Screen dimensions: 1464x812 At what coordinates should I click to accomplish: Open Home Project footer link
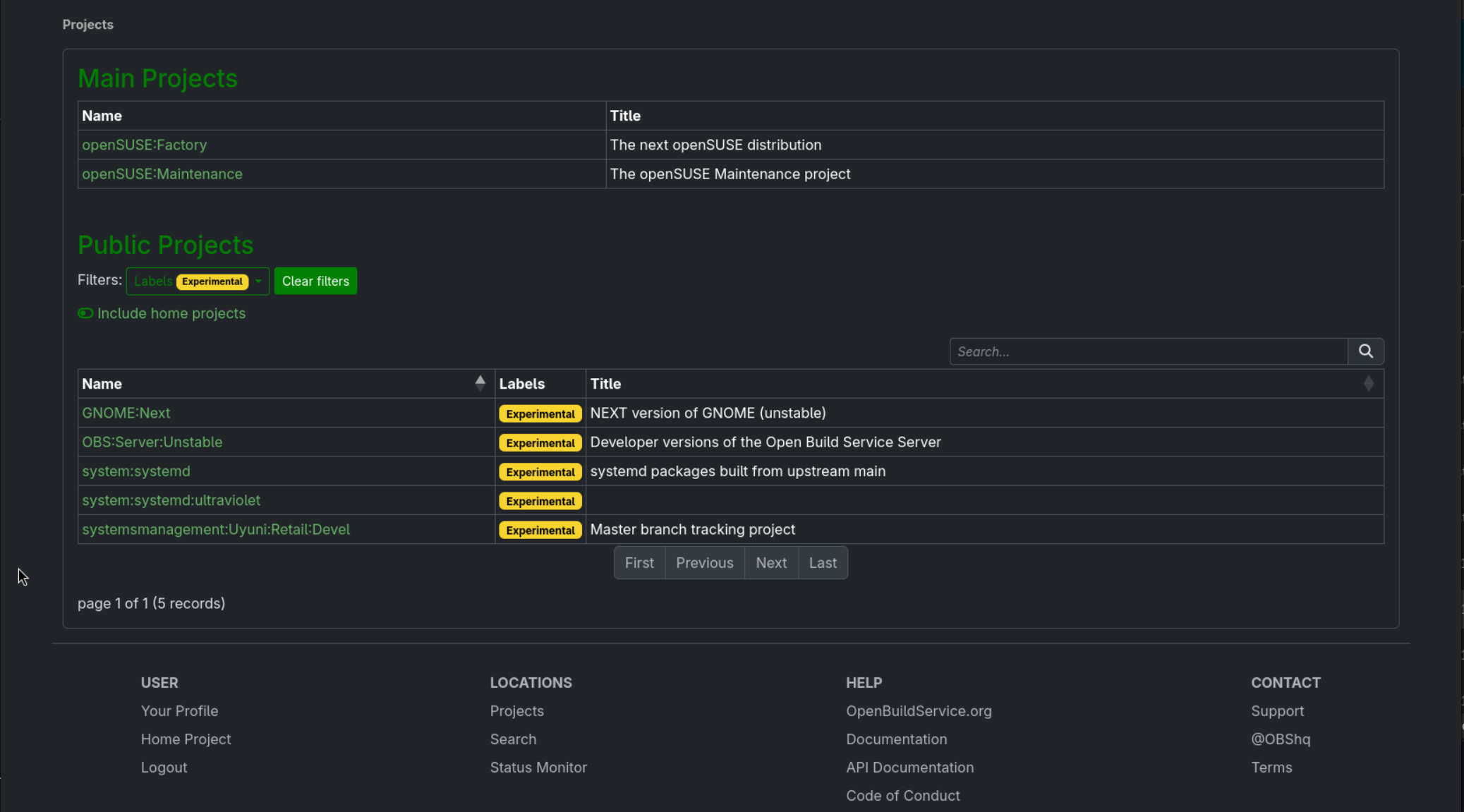[186, 739]
